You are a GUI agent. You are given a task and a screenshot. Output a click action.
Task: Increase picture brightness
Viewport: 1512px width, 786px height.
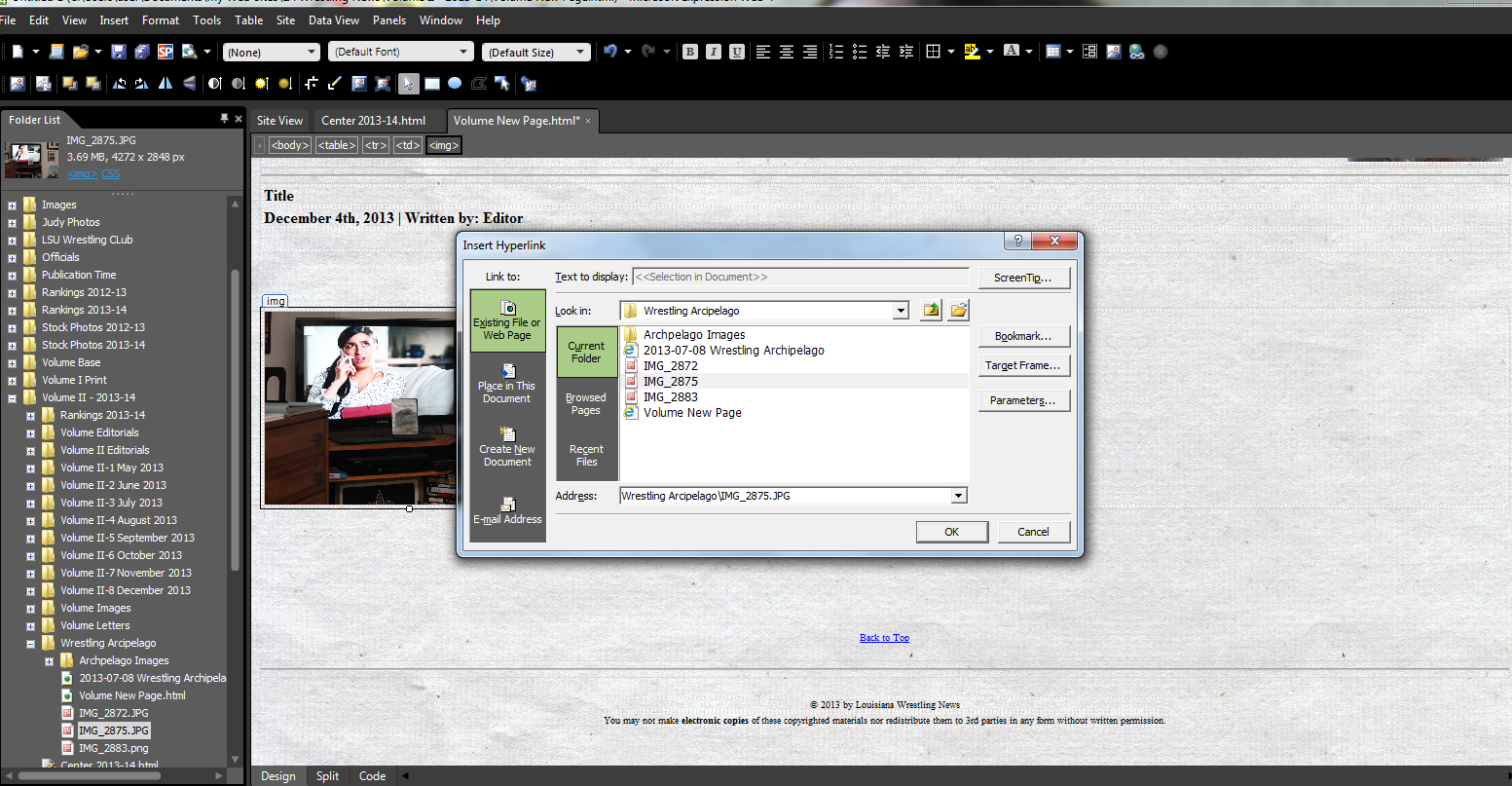coord(262,84)
